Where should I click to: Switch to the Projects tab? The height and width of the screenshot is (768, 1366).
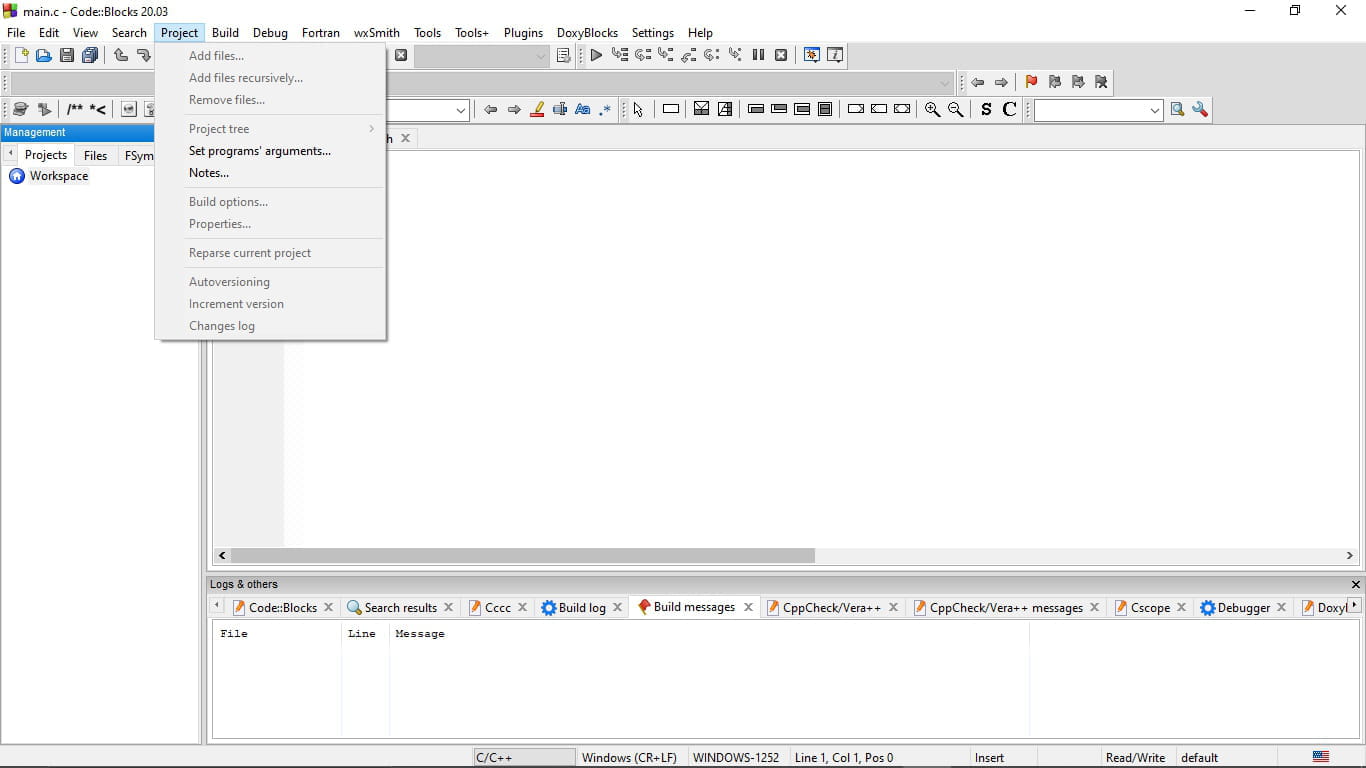coord(46,155)
